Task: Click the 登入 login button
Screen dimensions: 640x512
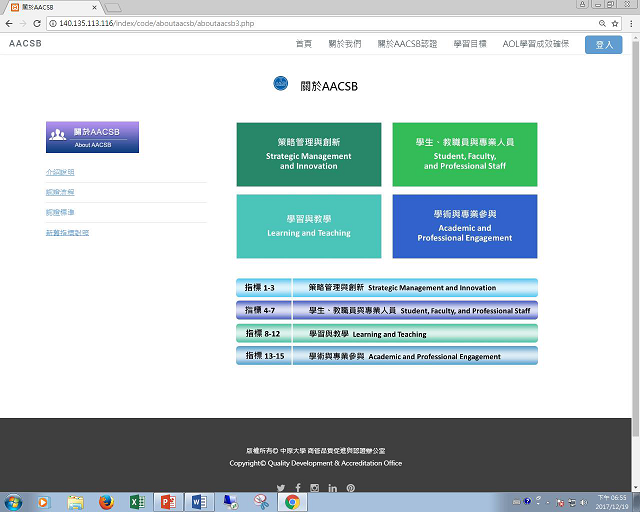Action: point(604,45)
